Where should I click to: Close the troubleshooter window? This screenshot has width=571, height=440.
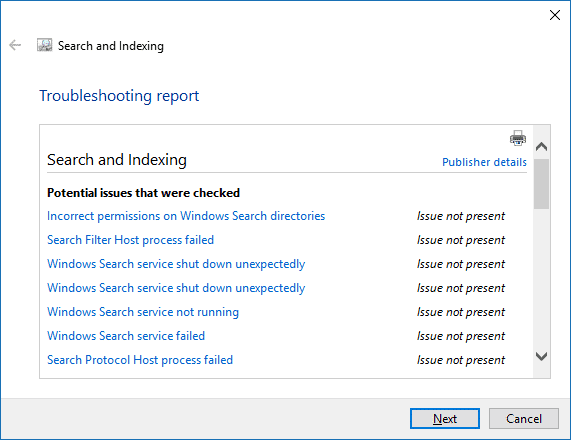[x=555, y=15]
